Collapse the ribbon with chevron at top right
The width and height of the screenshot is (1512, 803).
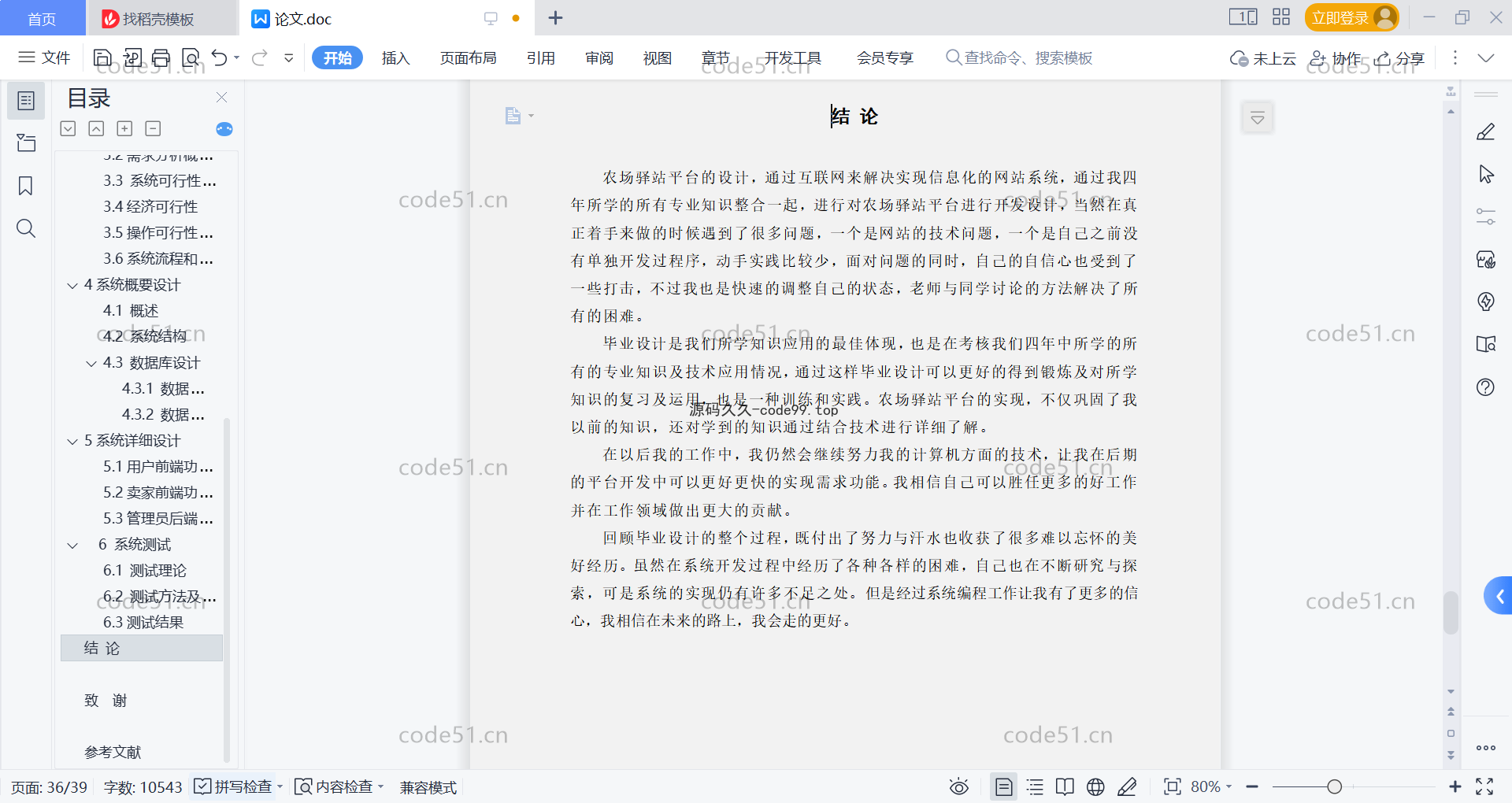1486,58
